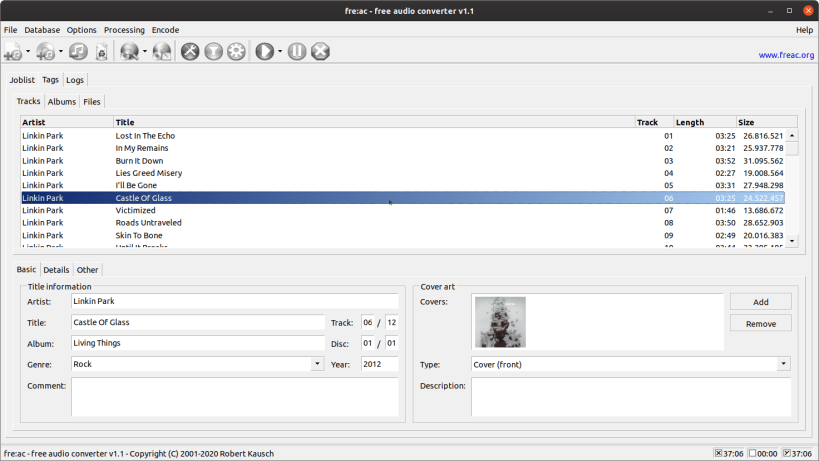Click the add audio files icon

click(x=13, y=52)
